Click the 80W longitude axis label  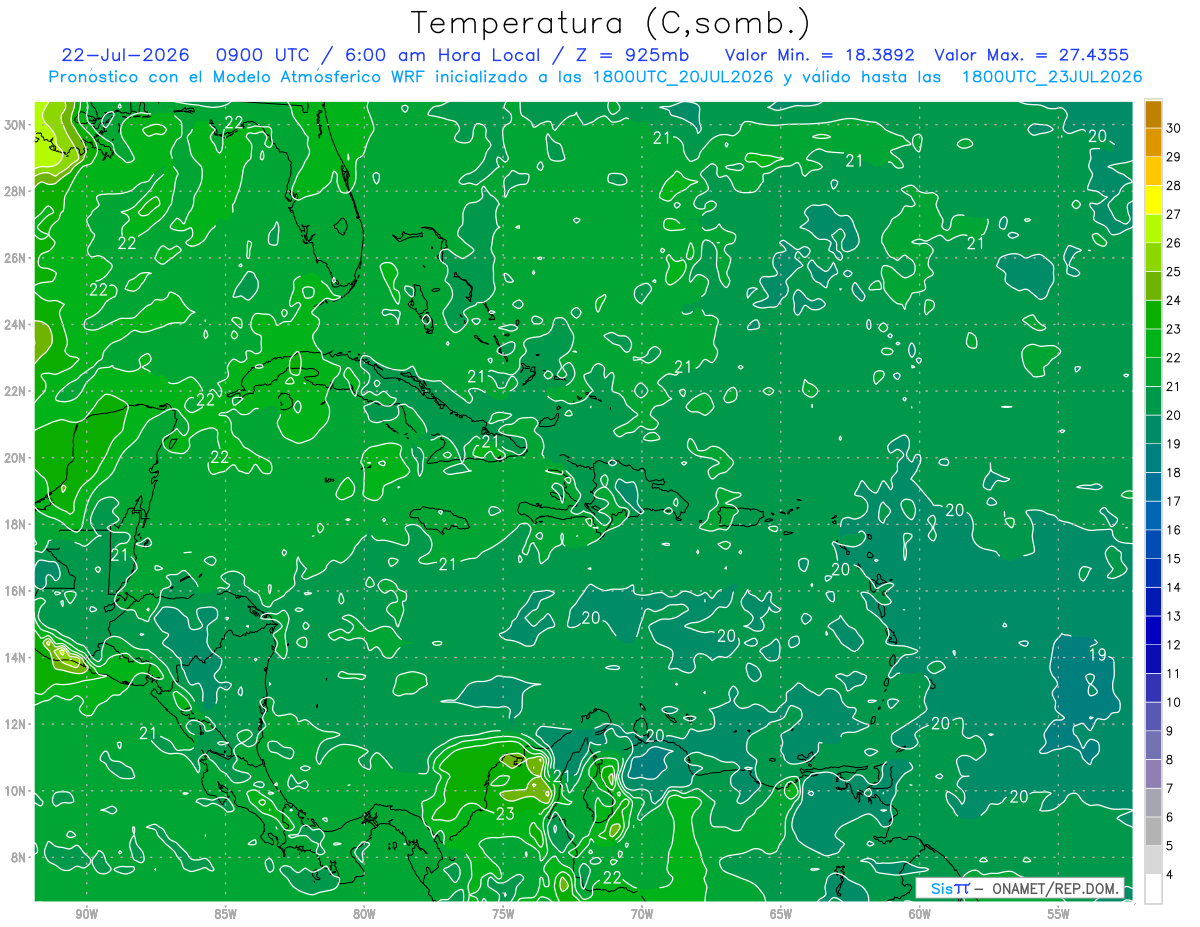(365, 914)
